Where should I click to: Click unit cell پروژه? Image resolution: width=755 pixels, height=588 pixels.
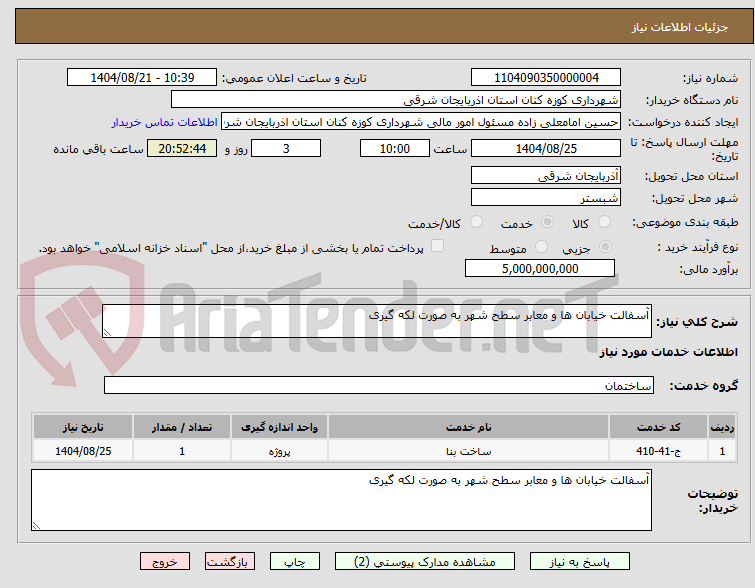279,451
